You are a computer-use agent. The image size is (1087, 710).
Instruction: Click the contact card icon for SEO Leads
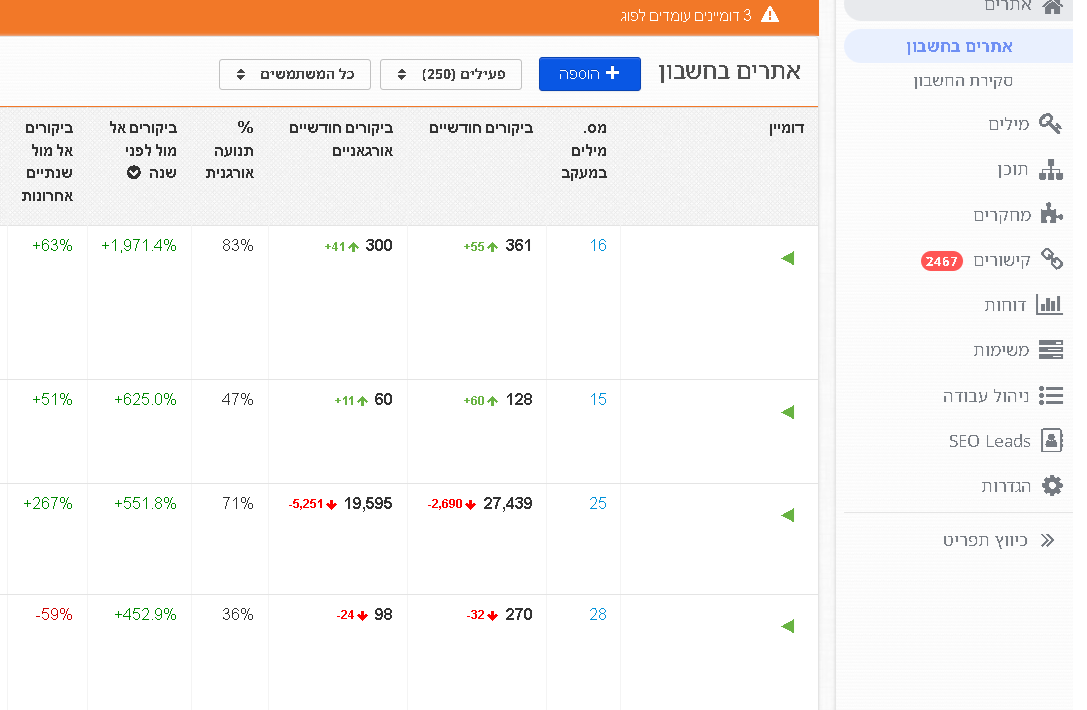[1052, 440]
